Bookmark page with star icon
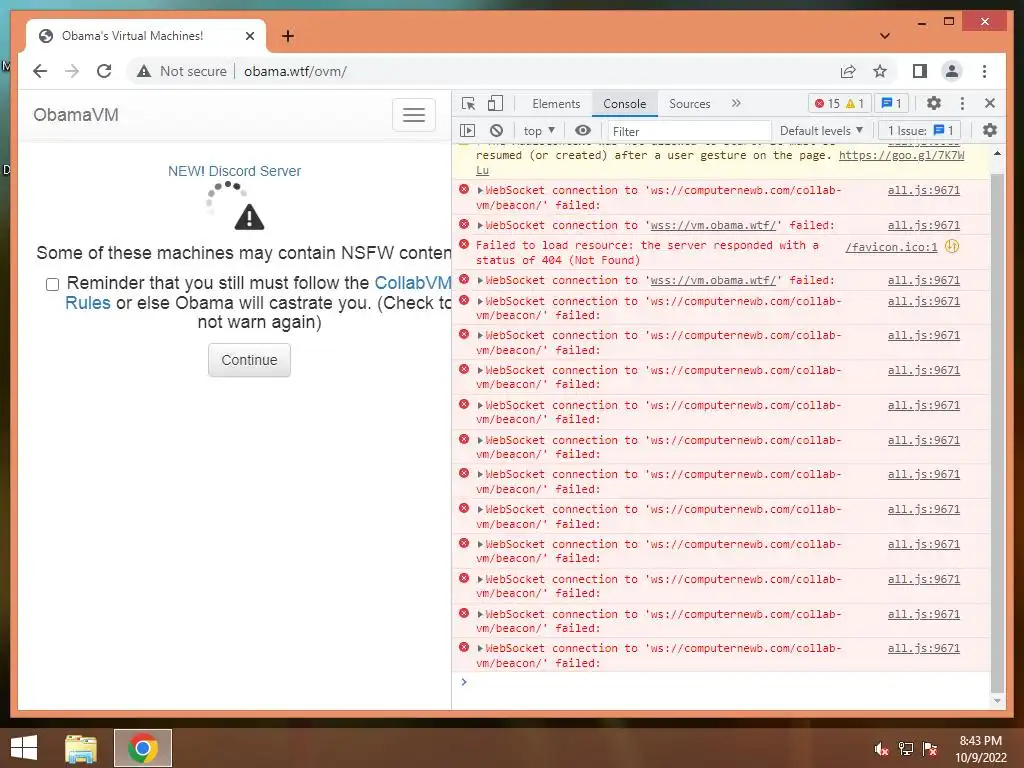Viewport: 1024px width, 768px height. 880,71
